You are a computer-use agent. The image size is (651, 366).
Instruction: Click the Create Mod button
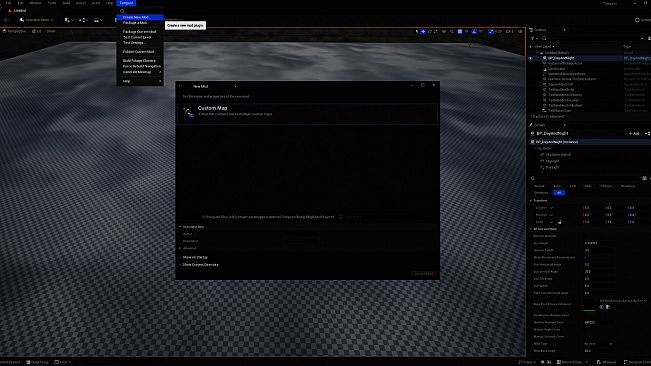click(x=423, y=274)
